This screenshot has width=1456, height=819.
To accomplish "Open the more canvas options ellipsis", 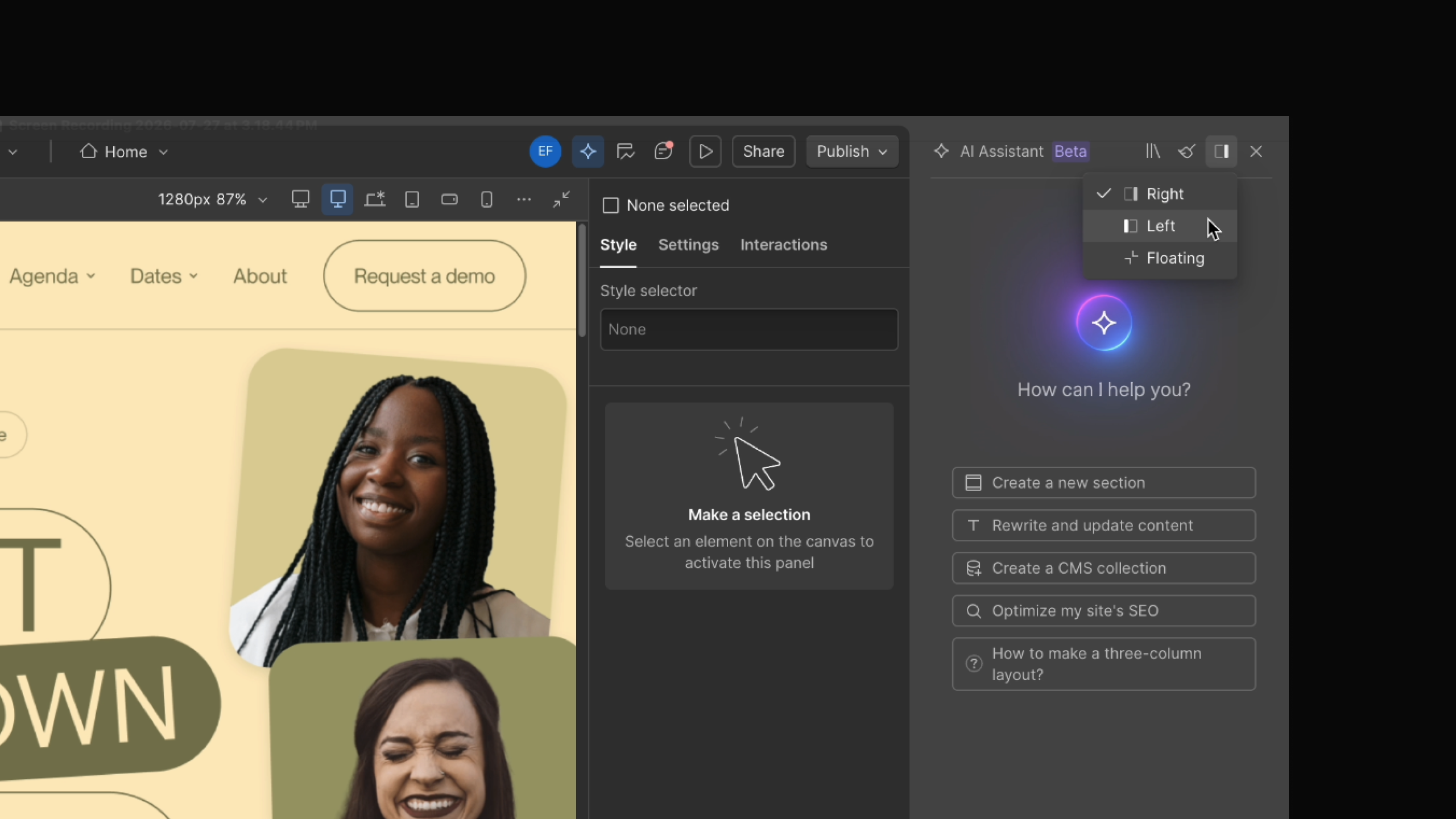I will (524, 199).
